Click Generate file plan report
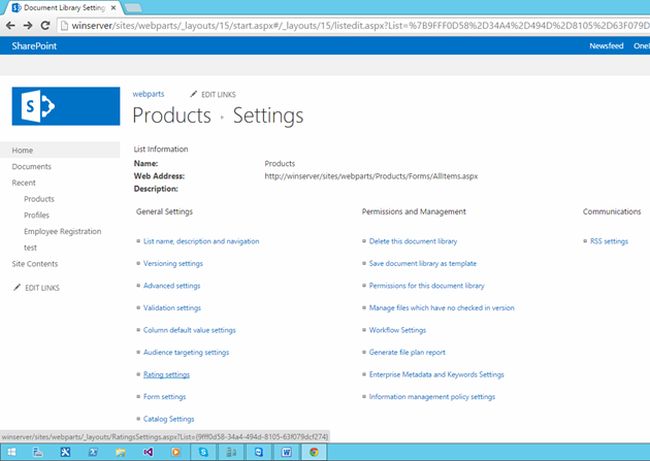The height and width of the screenshot is (461, 650). [x=407, y=352]
